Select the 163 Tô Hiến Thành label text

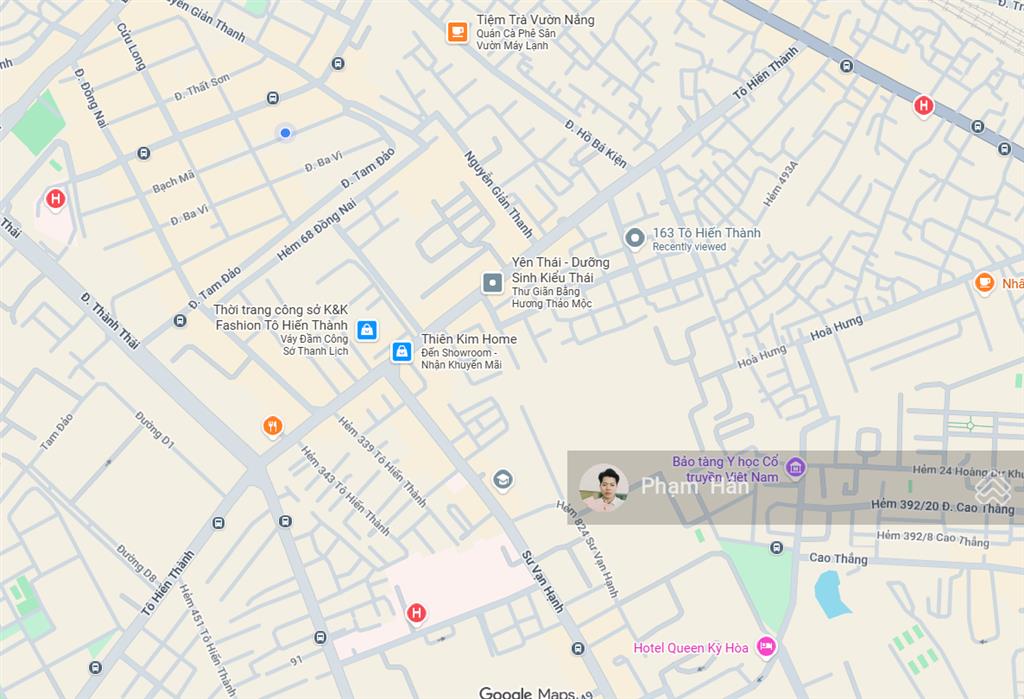click(707, 233)
